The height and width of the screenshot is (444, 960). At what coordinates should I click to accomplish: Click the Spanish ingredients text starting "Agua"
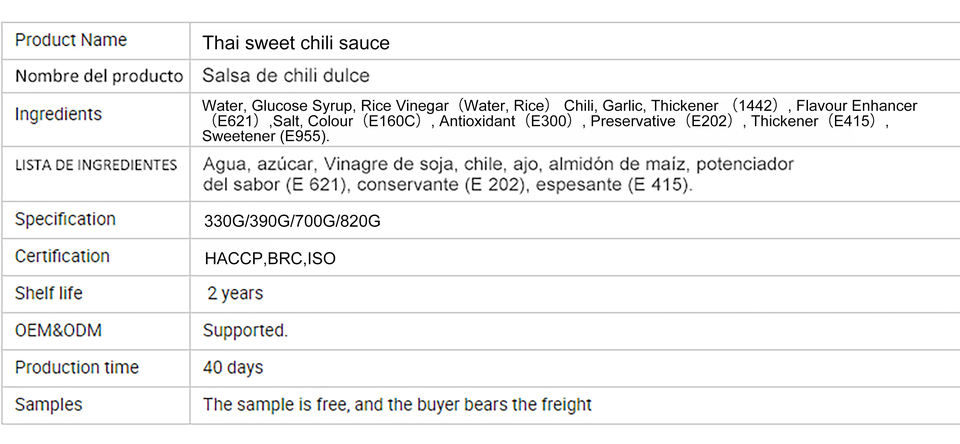pos(497,174)
